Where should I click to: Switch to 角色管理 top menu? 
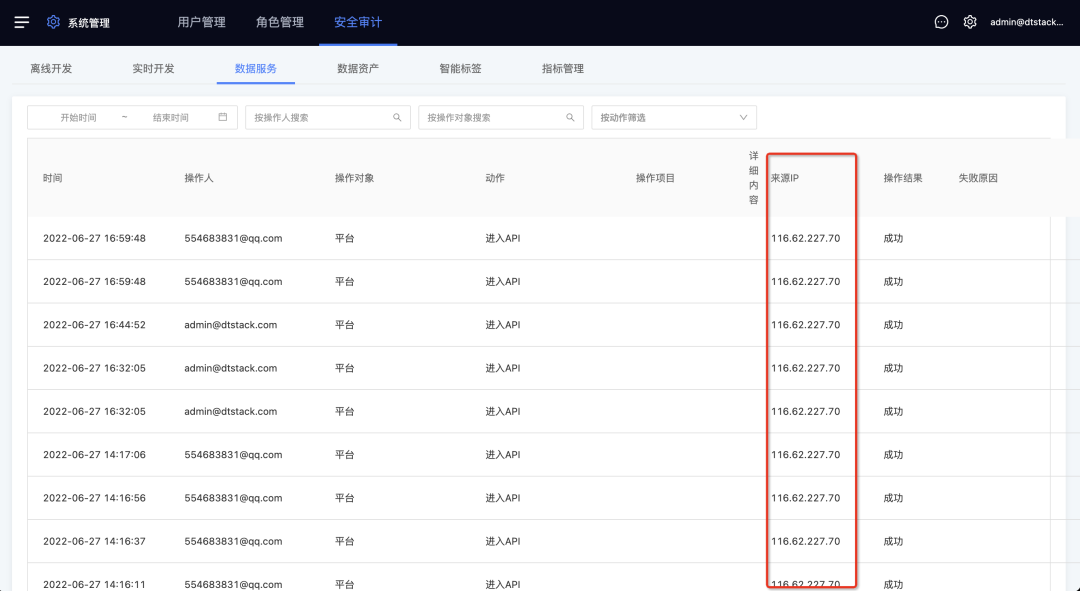click(x=280, y=22)
